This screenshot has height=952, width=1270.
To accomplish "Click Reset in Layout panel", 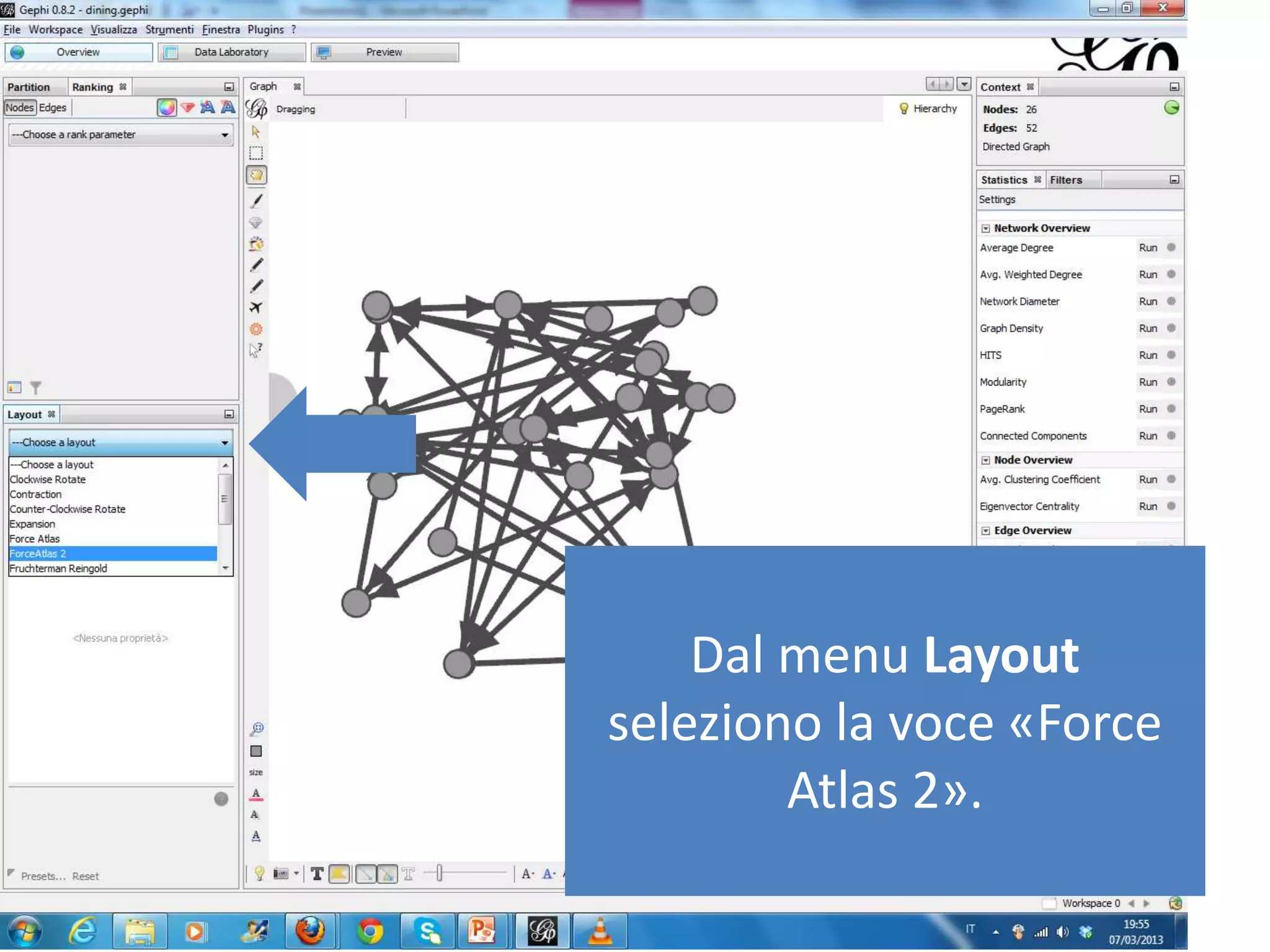I will click(86, 876).
